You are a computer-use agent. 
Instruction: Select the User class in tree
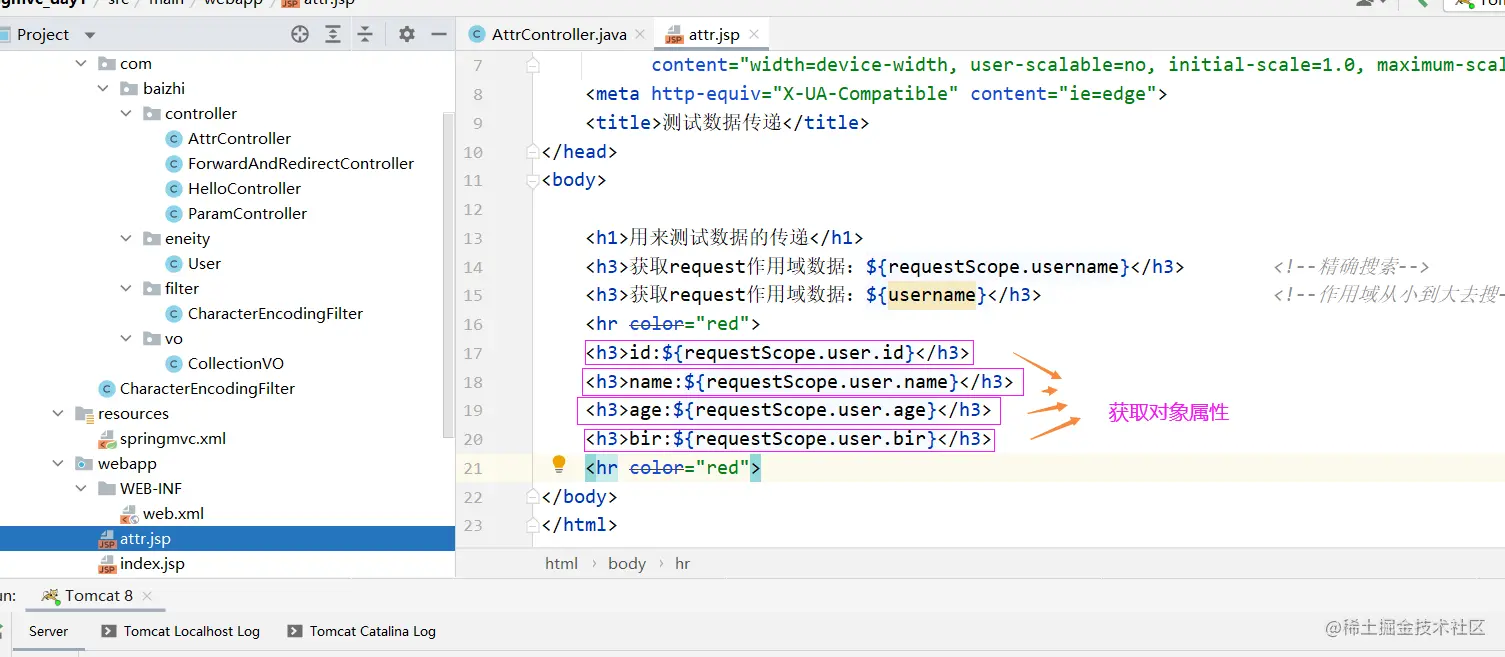coord(204,263)
